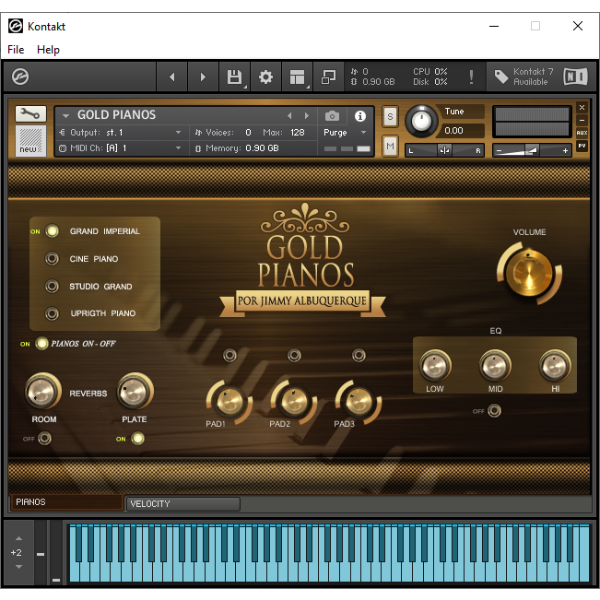Select the STUDIO GRAND option

point(52,286)
